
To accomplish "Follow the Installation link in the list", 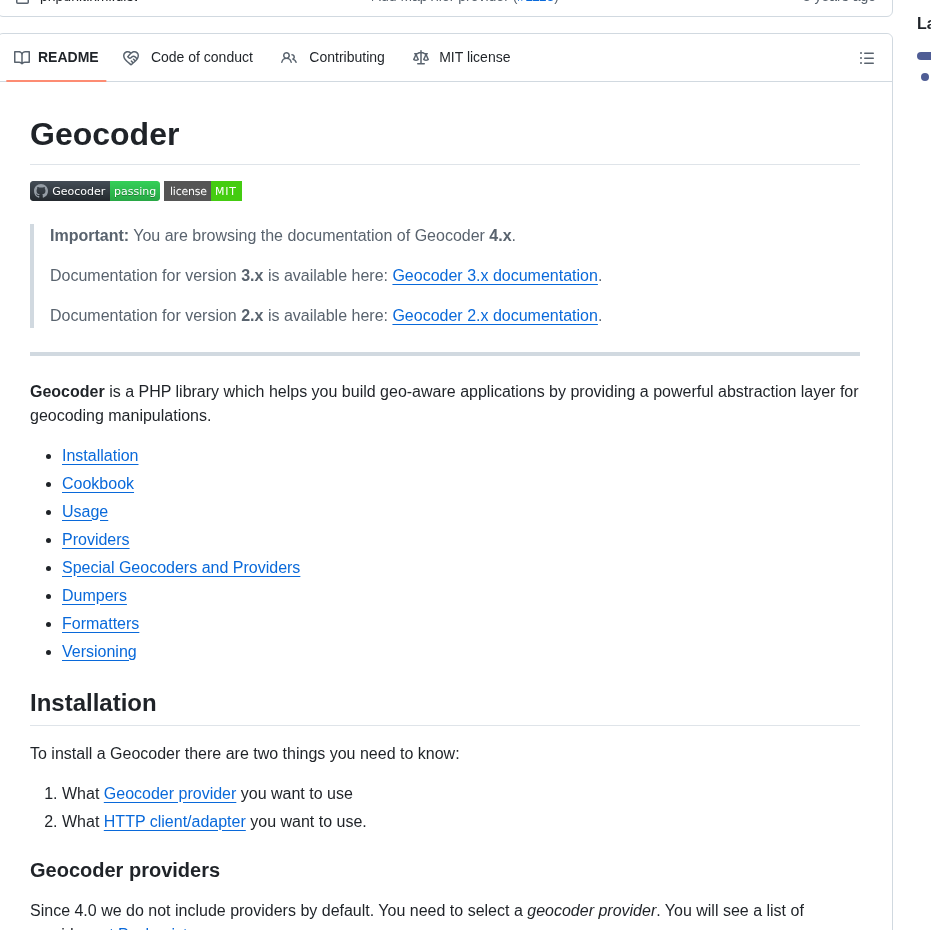I will click(x=100, y=455).
